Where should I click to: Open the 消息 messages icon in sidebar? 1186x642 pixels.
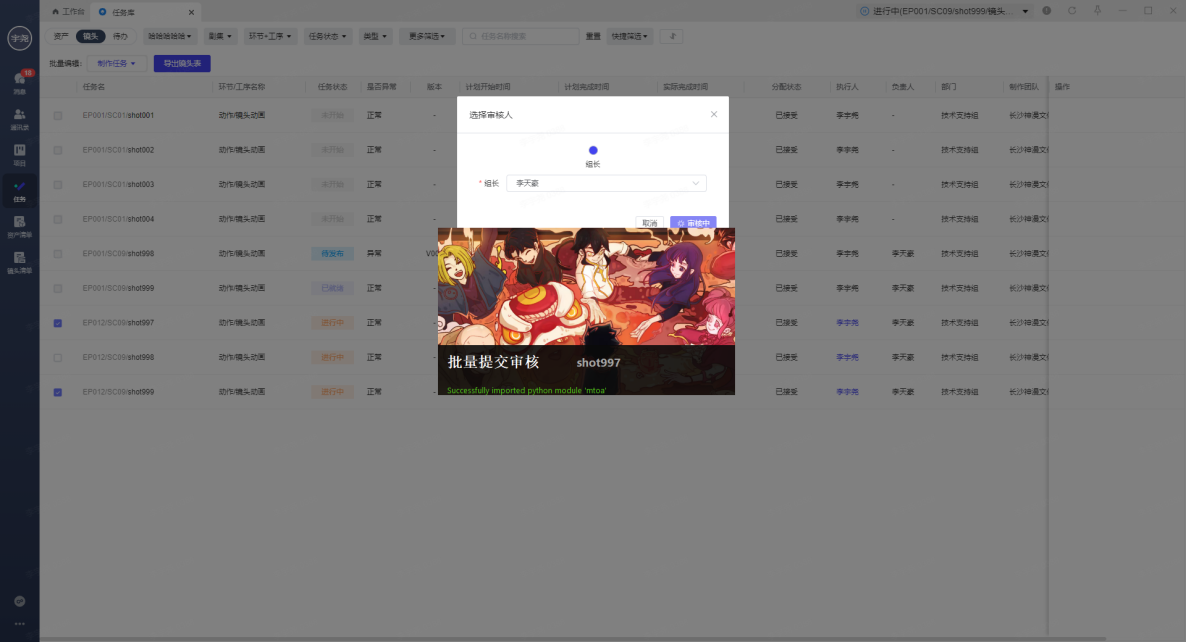pos(19,81)
